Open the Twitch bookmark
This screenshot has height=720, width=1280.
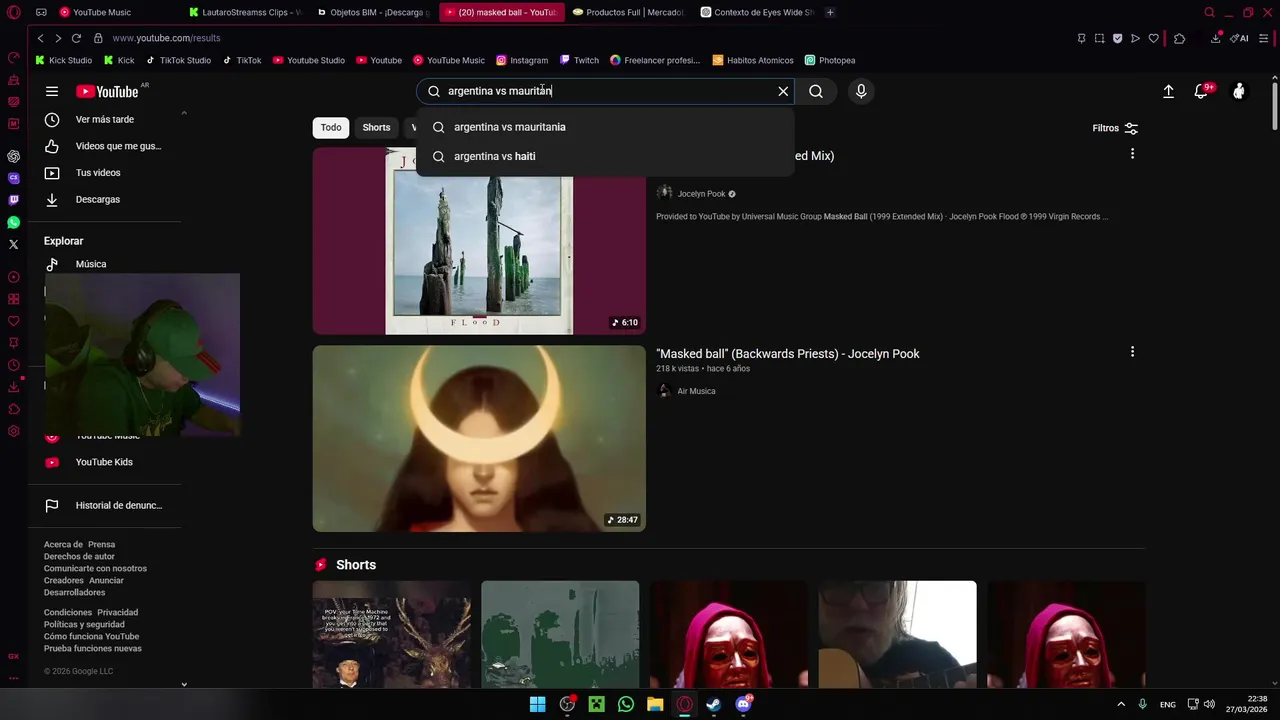580,60
